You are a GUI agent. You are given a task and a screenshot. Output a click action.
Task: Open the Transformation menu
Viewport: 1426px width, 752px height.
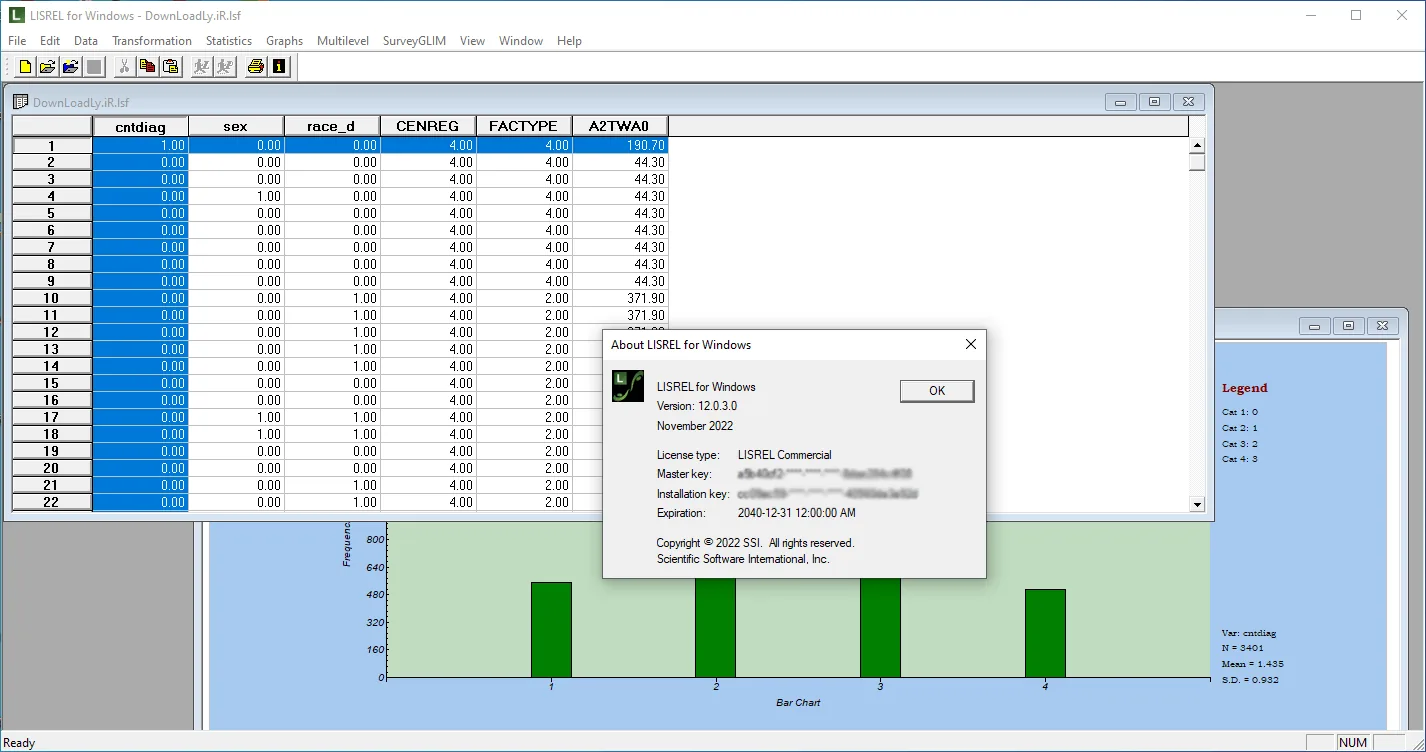click(152, 41)
